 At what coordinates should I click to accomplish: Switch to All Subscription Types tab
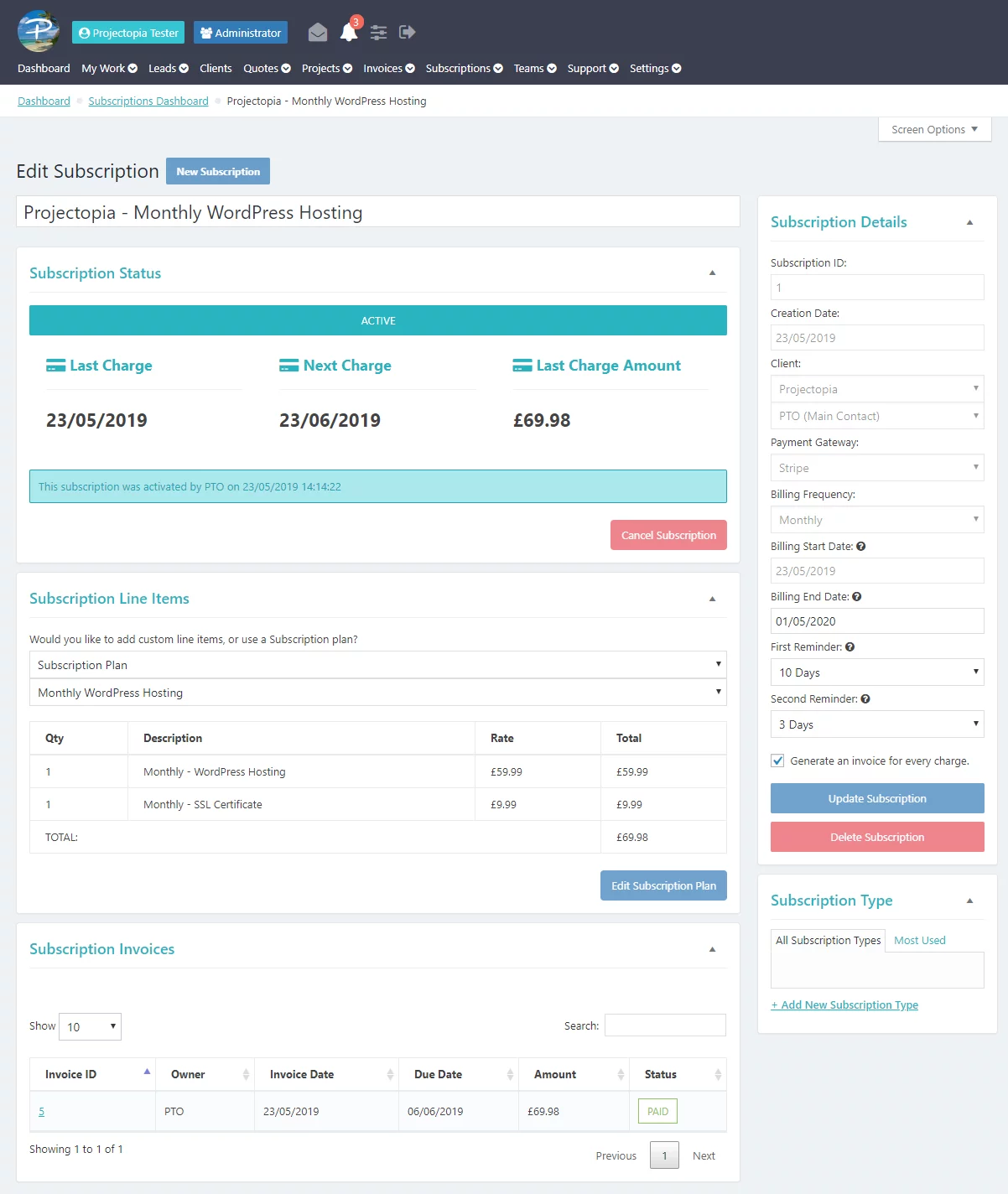828,941
